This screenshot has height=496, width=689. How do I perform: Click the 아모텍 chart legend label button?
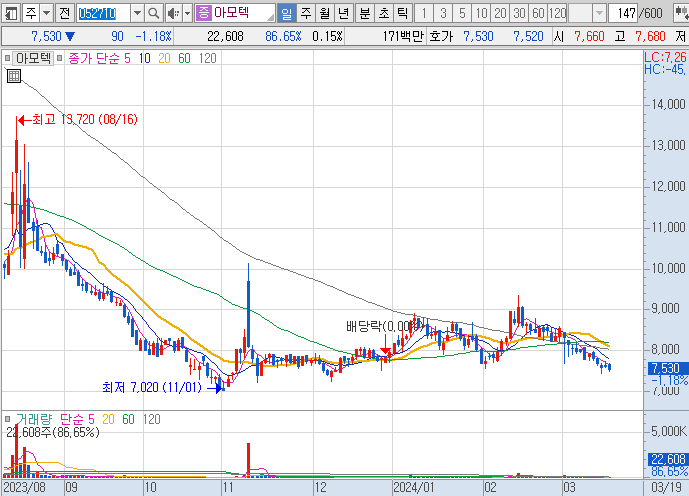33,58
